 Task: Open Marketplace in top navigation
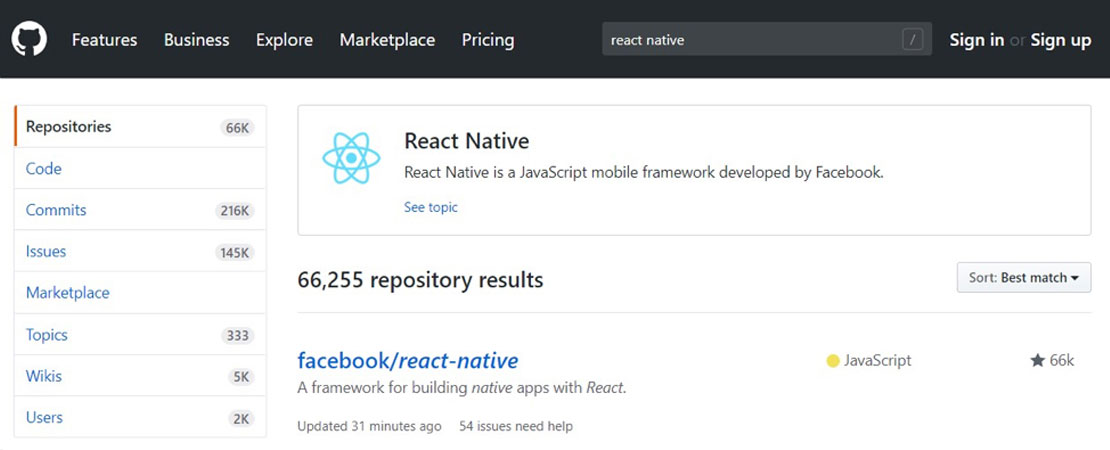click(387, 40)
